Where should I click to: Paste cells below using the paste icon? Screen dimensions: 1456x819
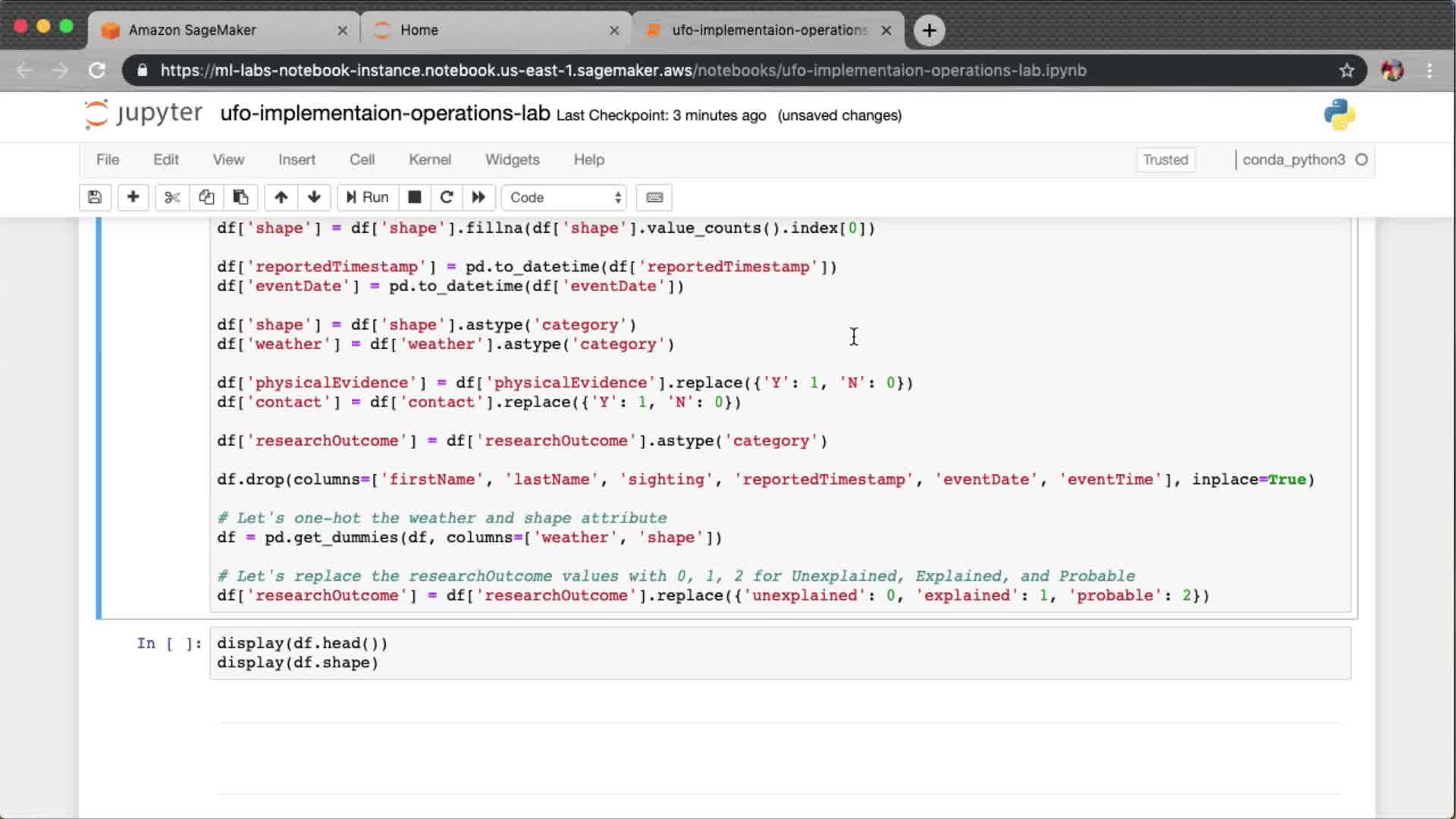pos(240,197)
